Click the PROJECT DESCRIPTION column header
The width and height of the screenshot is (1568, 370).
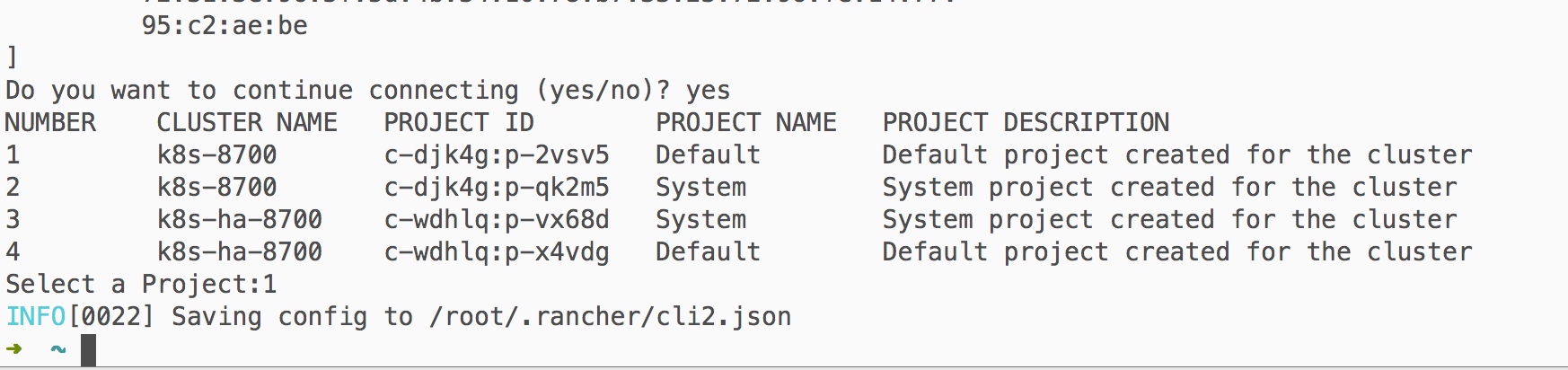[x=1026, y=122]
